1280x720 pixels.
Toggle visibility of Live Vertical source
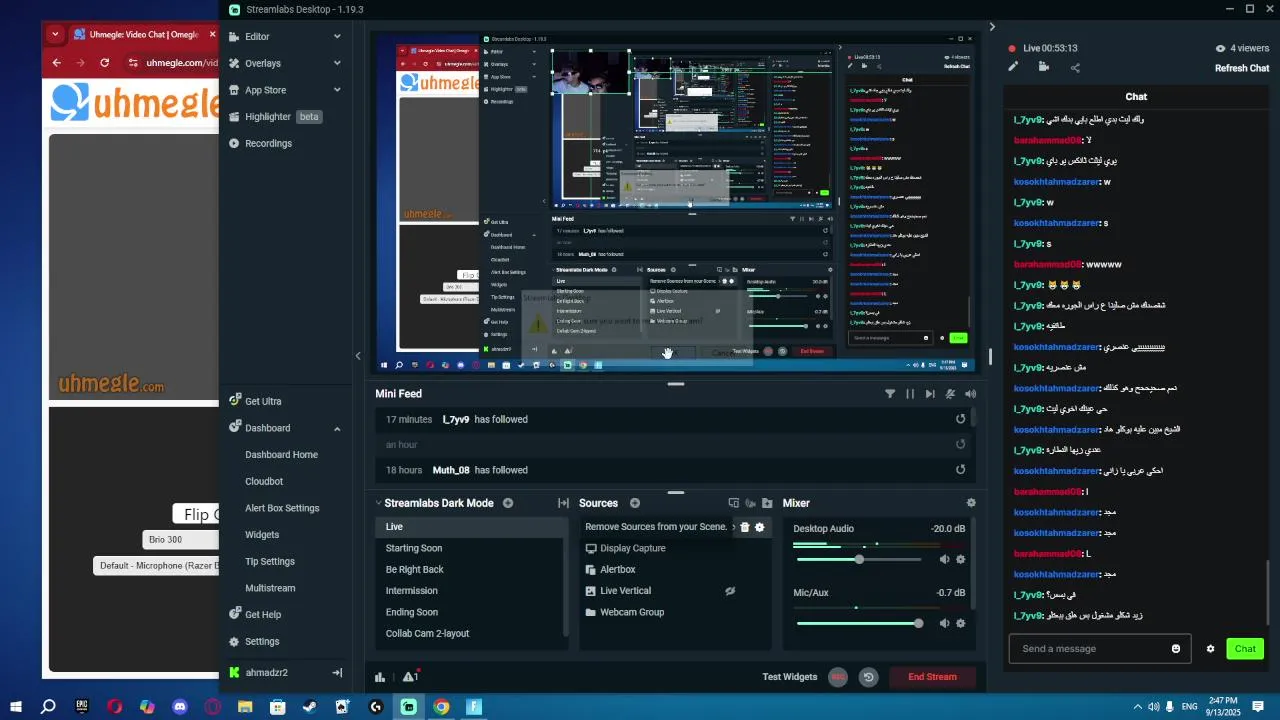(x=730, y=591)
